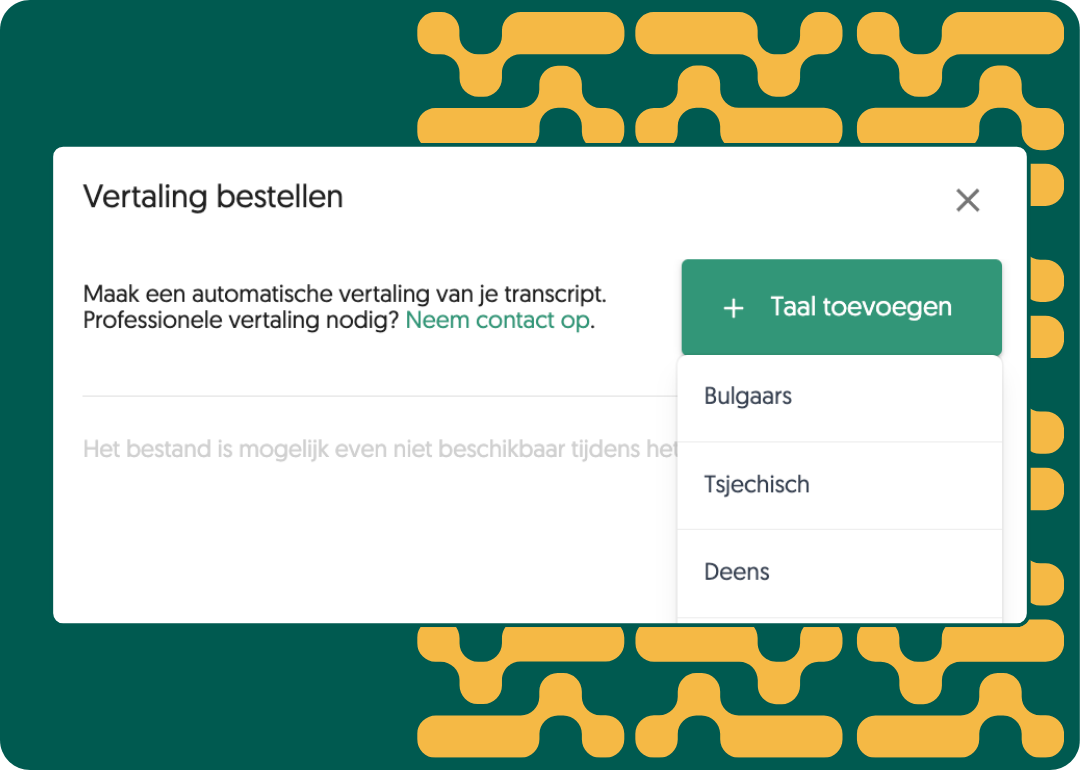Click the Taal toevoegen label text

click(861, 307)
